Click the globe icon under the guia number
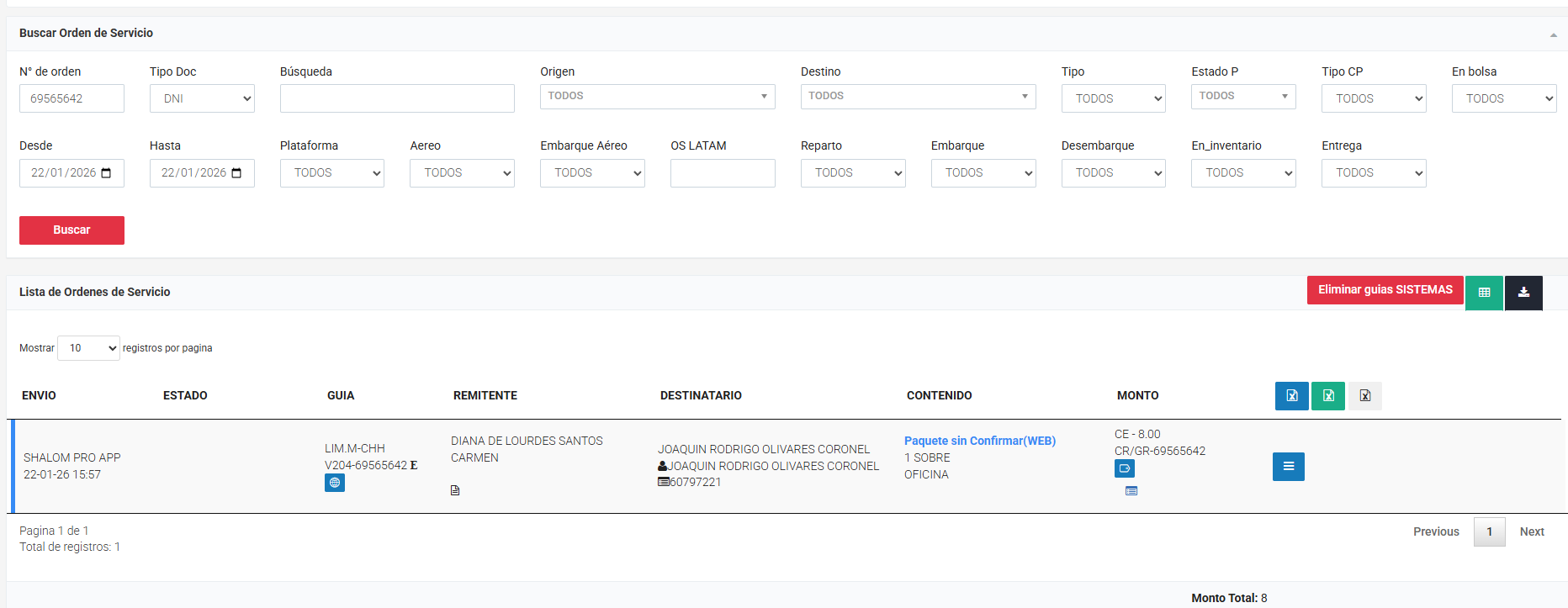The height and width of the screenshot is (608, 1568). pos(335,483)
